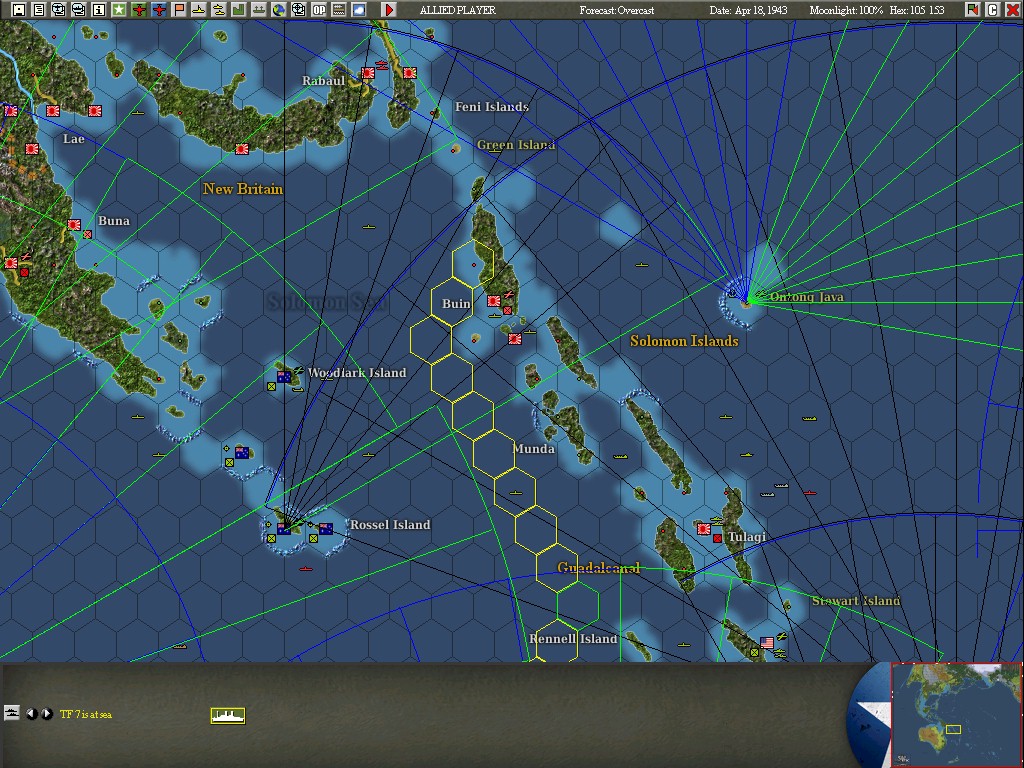Go to previous task force with left arrow
Image resolution: width=1024 pixels, height=768 pixels.
(x=31, y=714)
